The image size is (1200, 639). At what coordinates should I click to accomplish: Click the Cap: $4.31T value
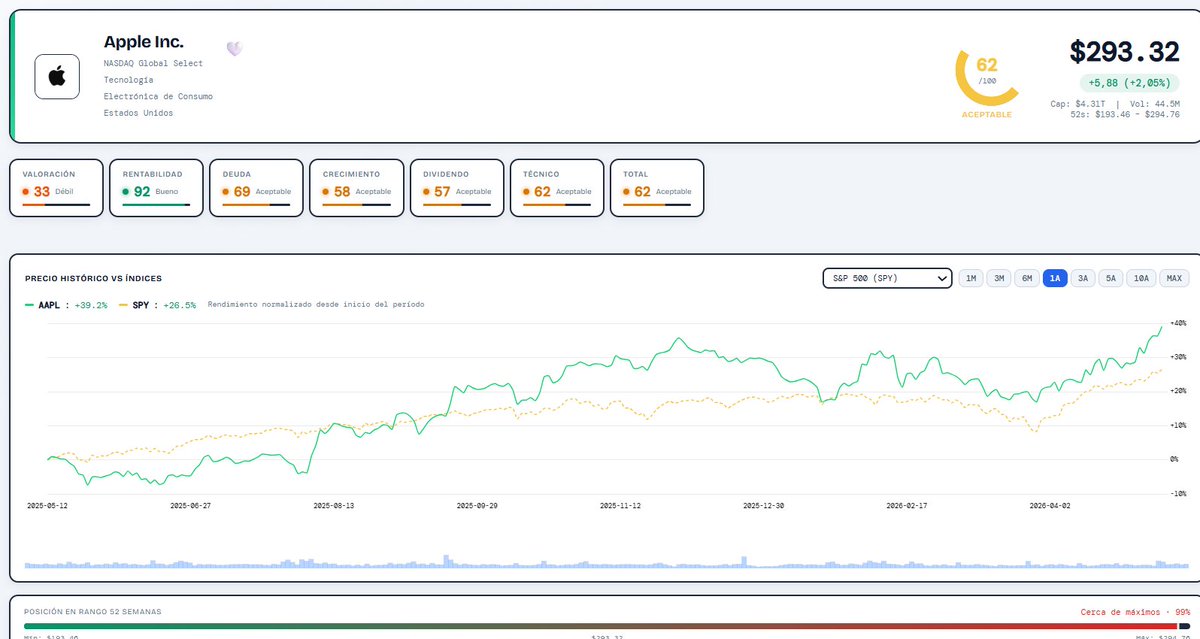pyautogui.click(x=1078, y=103)
